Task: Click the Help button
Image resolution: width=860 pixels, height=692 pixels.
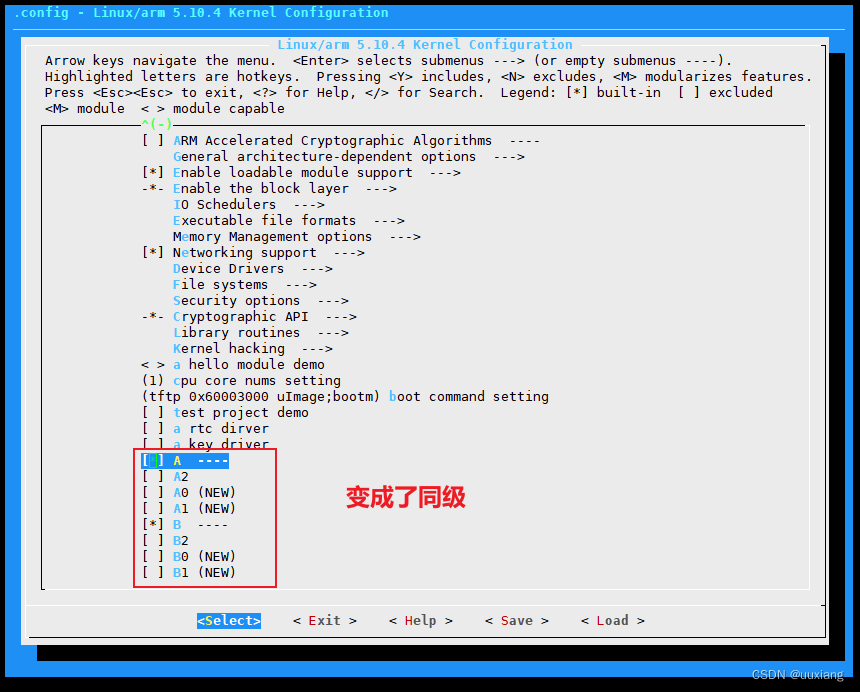Action: pyautogui.click(x=421, y=621)
